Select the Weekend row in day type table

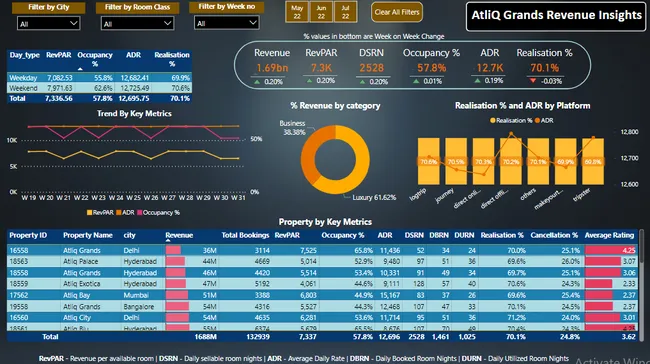[99, 88]
